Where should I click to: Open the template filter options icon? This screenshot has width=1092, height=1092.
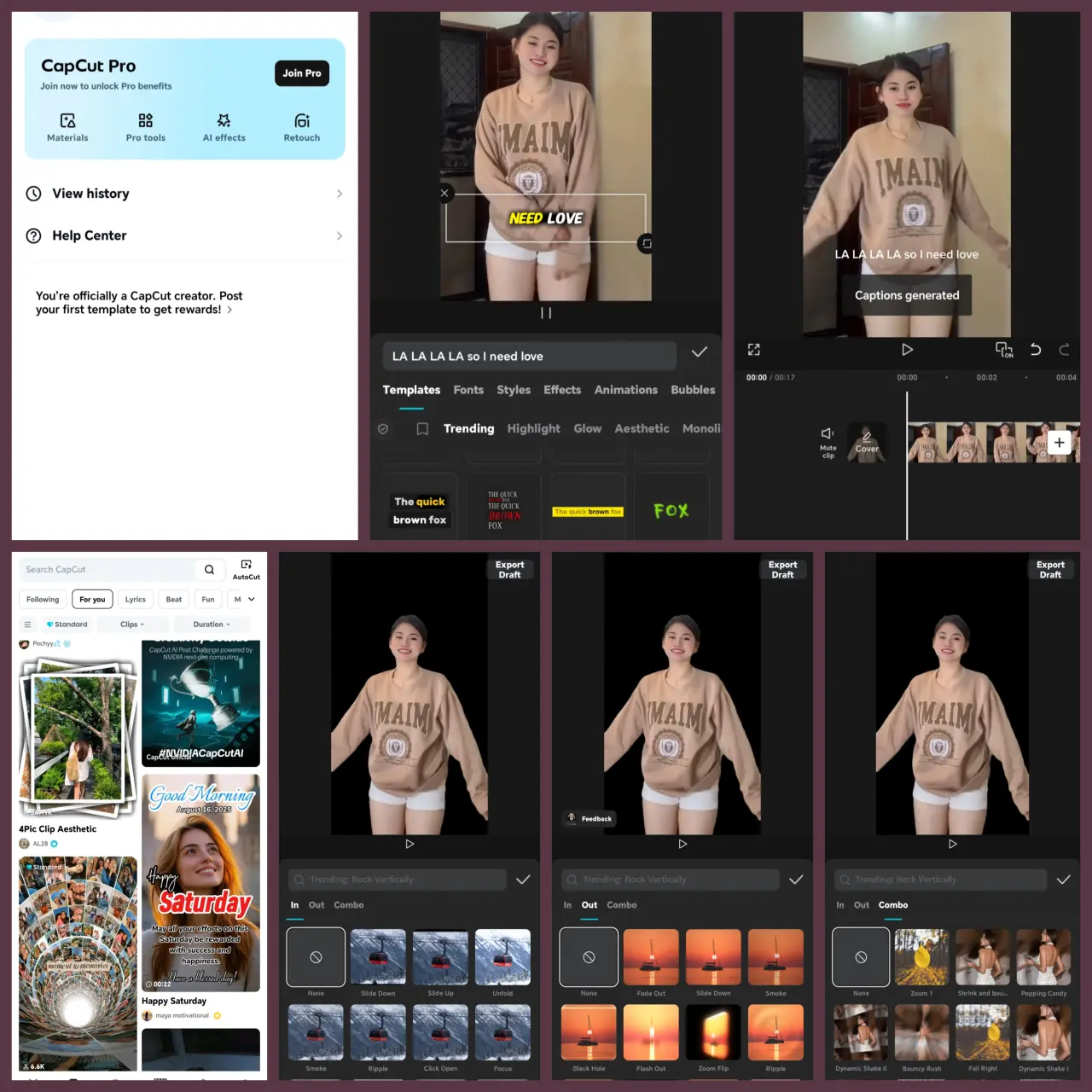coord(27,624)
